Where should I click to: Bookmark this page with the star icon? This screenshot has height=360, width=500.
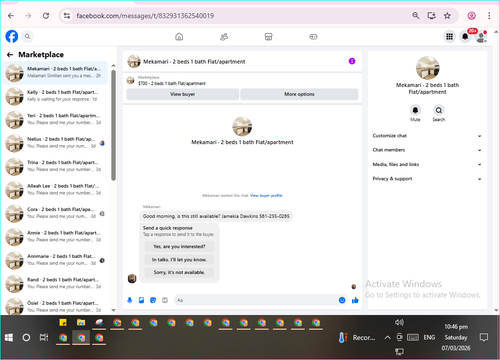point(447,16)
